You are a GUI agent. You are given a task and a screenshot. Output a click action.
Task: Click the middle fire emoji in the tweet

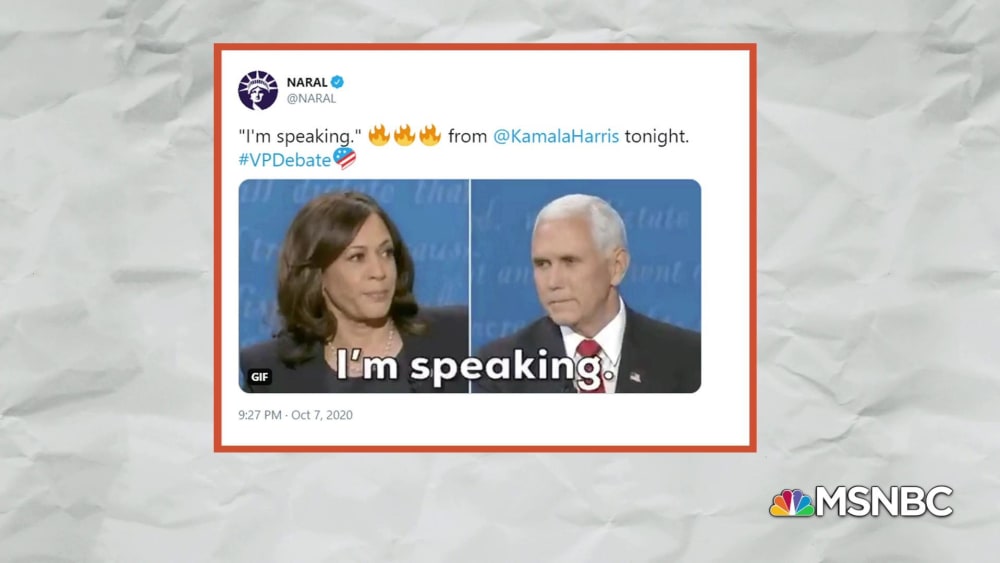point(404,135)
